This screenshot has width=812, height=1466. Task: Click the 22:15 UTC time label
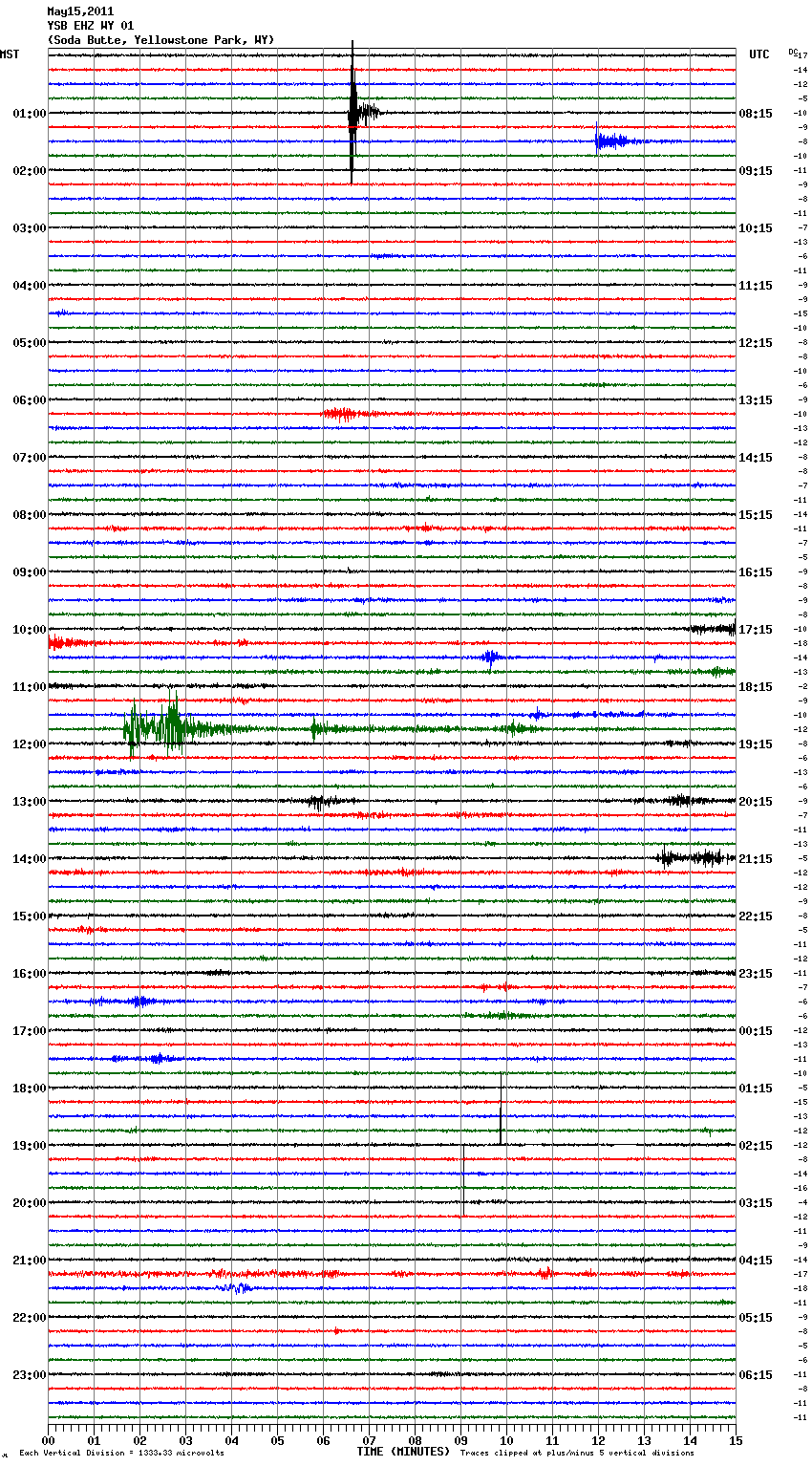[x=756, y=916]
